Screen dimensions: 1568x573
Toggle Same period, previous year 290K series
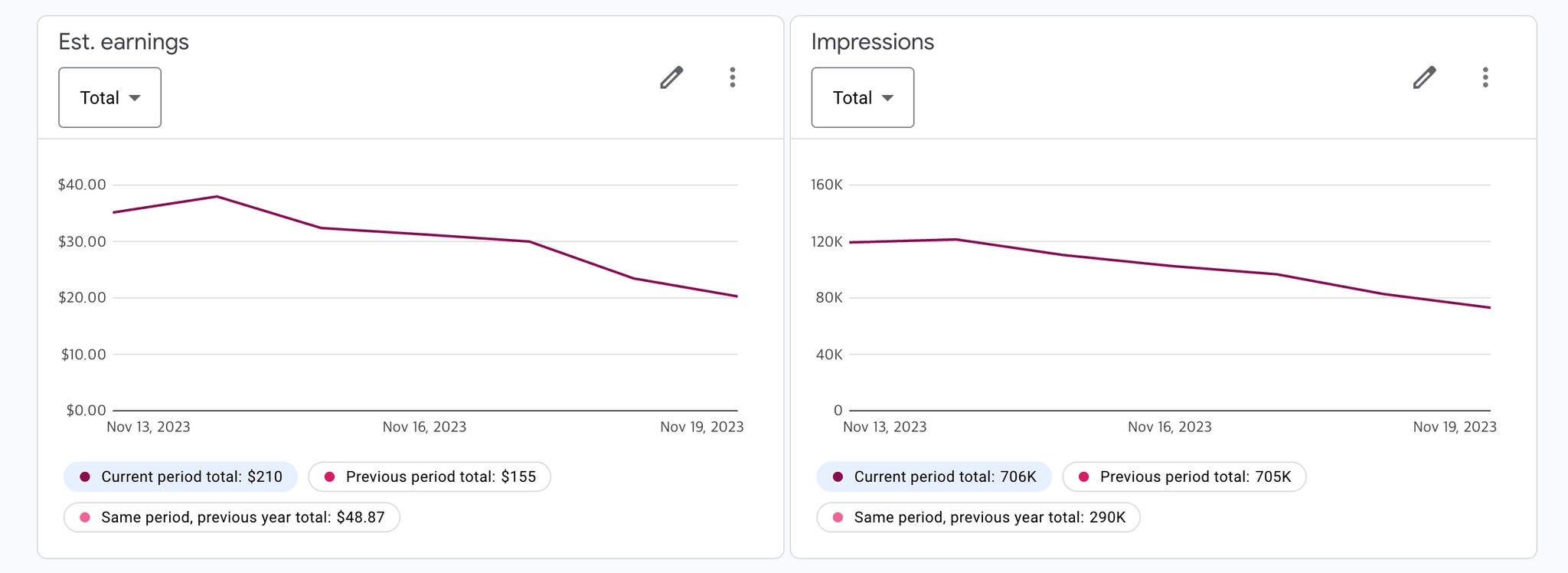click(978, 517)
